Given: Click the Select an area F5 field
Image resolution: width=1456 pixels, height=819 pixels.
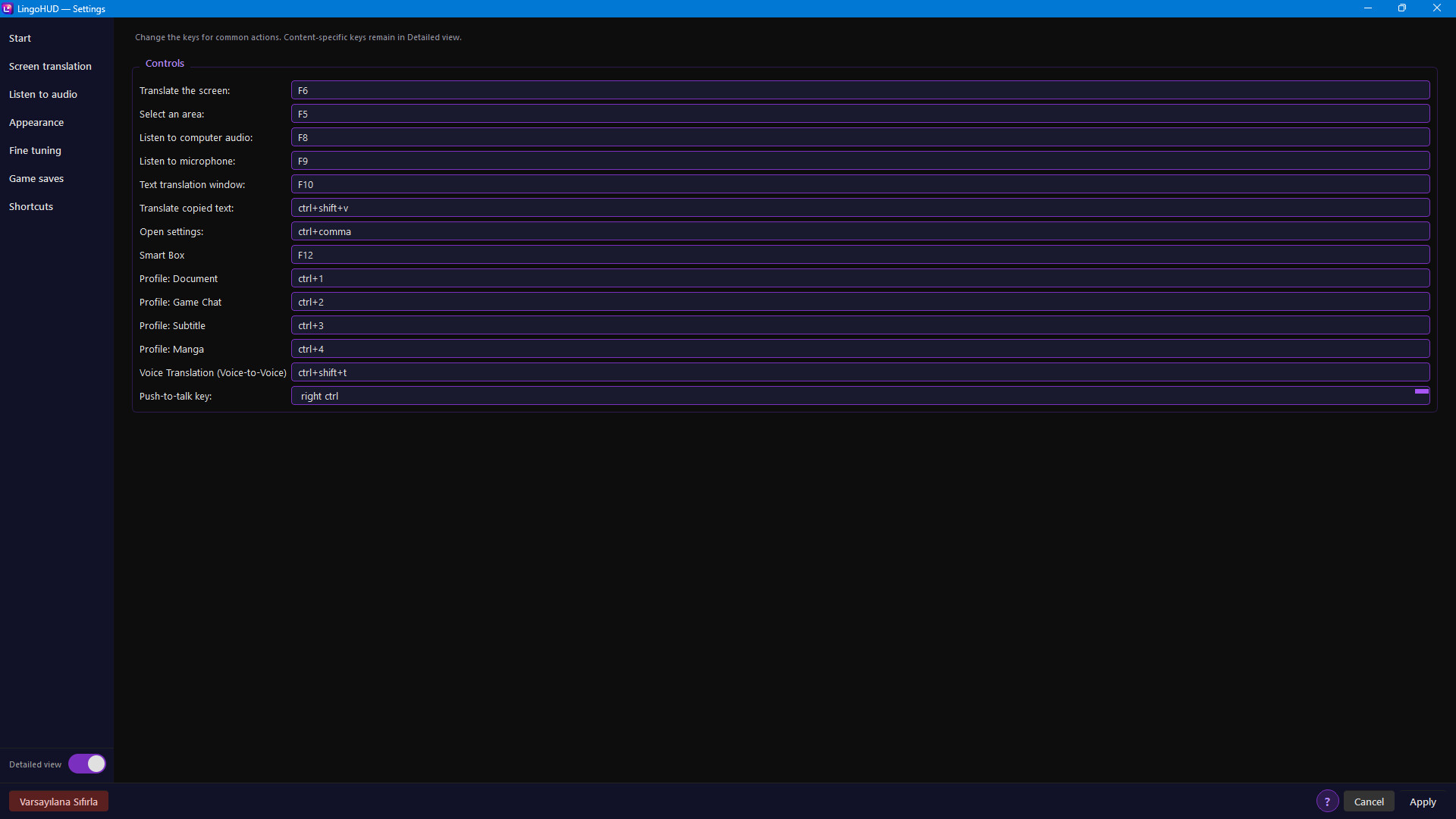Looking at the screenshot, I should (x=861, y=114).
